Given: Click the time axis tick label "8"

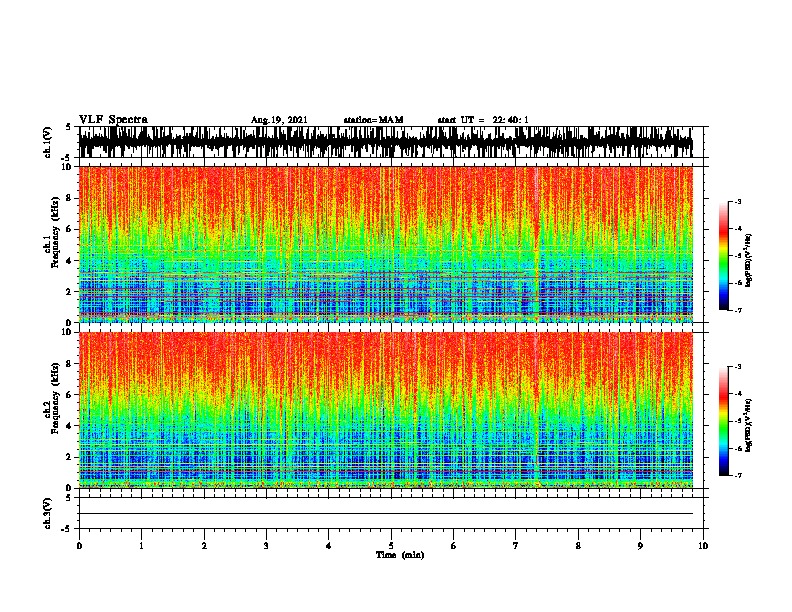Looking at the screenshot, I should point(578,545).
